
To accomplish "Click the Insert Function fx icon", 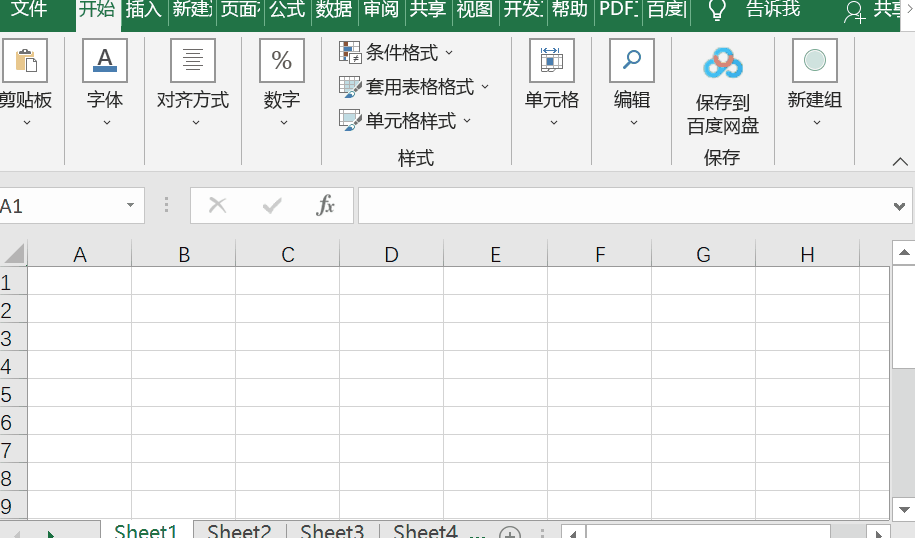I will click(x=325, y=205).
